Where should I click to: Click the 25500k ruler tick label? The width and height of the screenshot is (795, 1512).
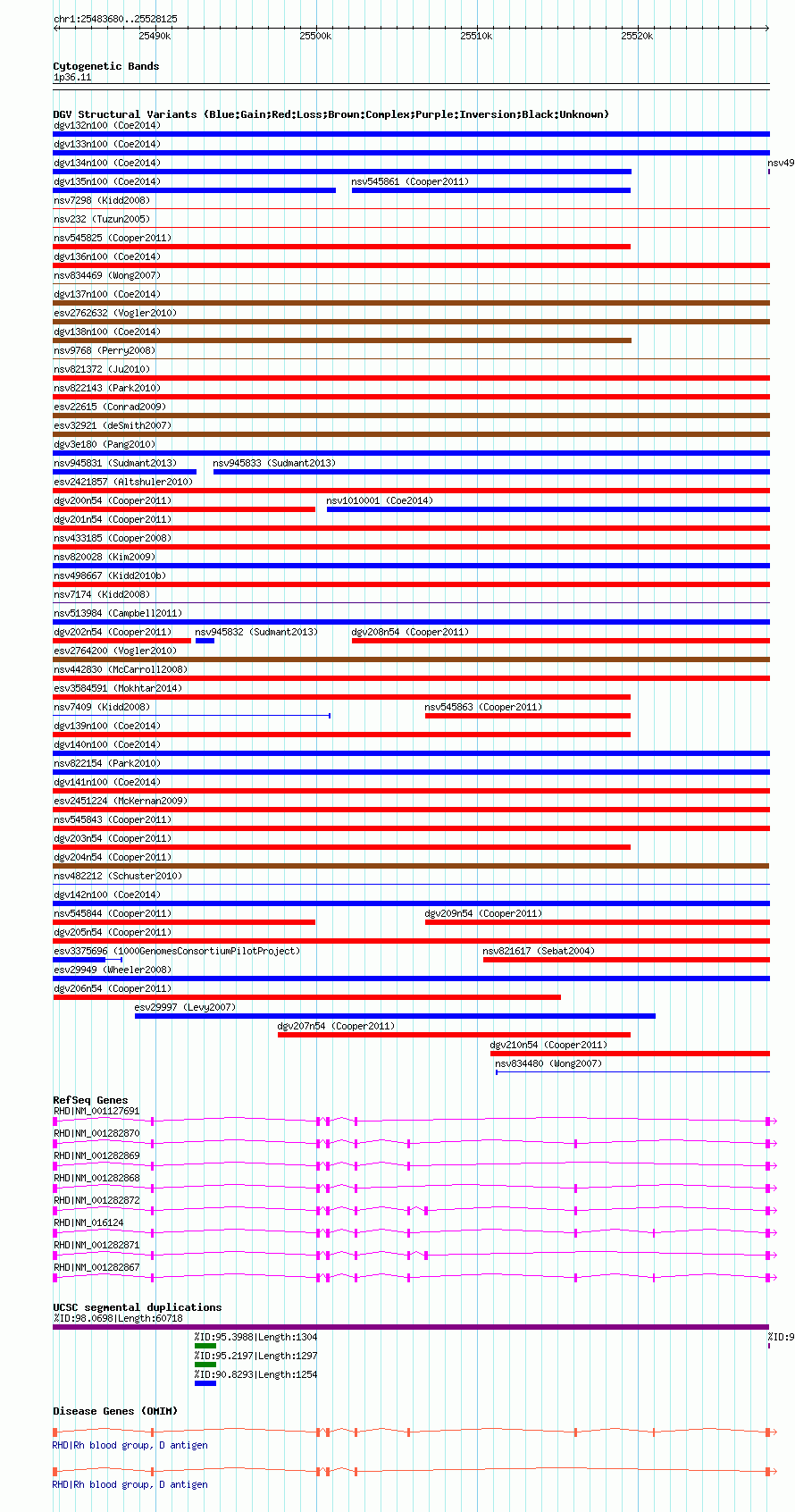[315, 36]
